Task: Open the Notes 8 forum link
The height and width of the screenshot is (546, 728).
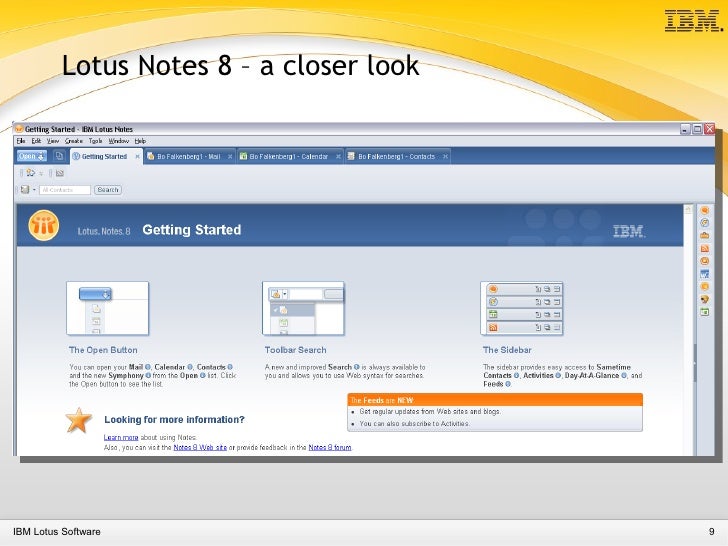Action: point(330,447)
